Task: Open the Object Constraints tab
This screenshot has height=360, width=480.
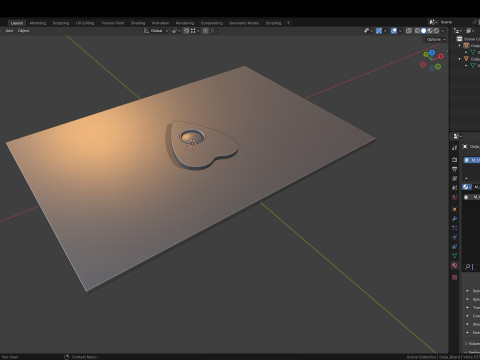Action: click(454, 247)
